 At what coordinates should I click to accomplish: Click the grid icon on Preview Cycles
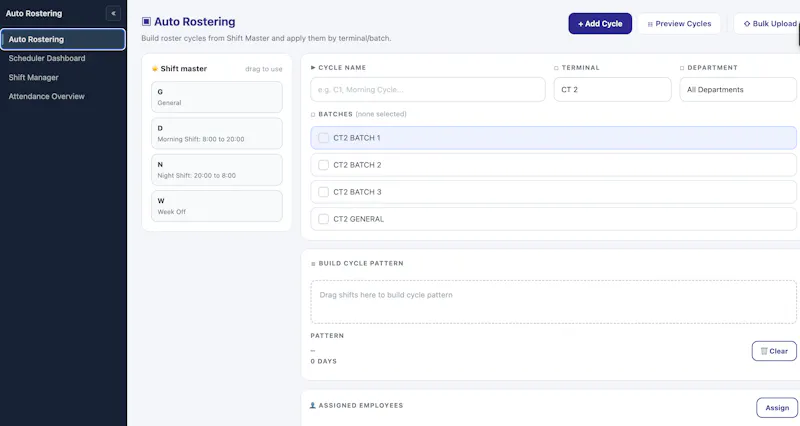coord(650,24)
